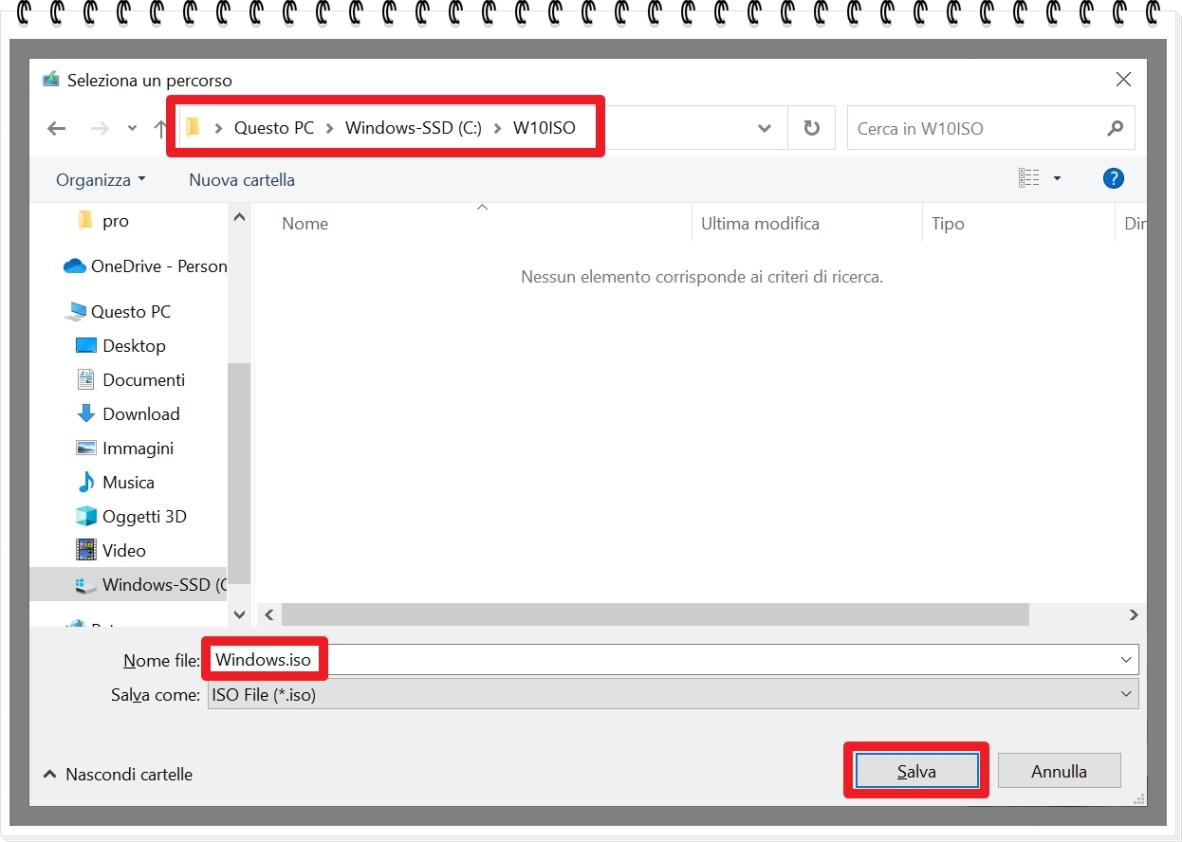The width and height of the screenshot is (1182, 842).
Task: Open Oggetti 3D in navigation pane
Action: [x=144, y=516]
